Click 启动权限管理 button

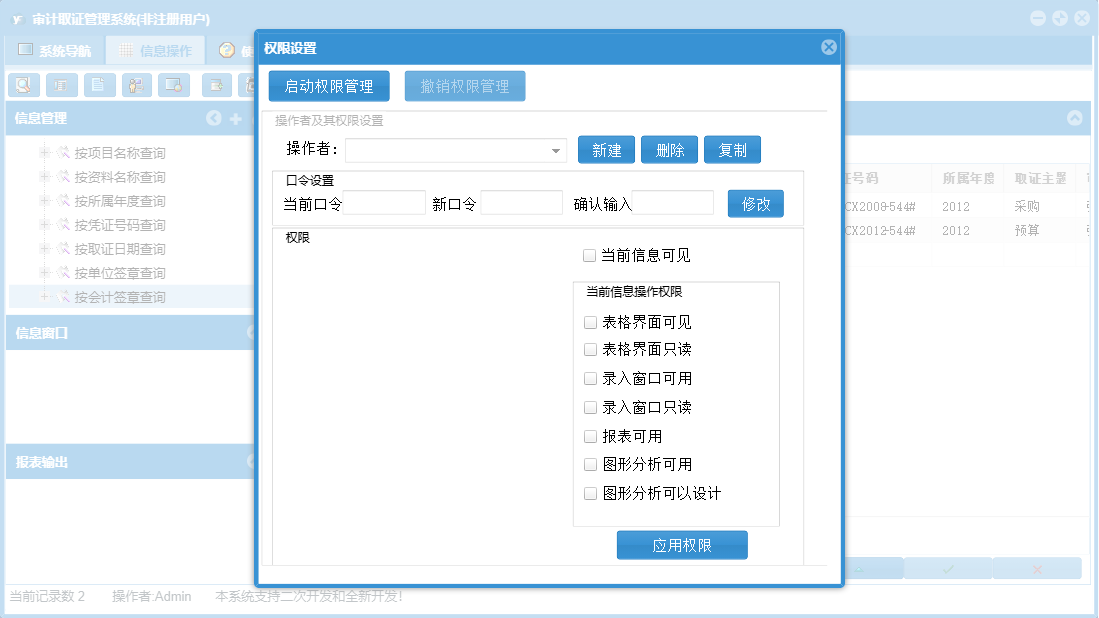(x=329, y=86)
